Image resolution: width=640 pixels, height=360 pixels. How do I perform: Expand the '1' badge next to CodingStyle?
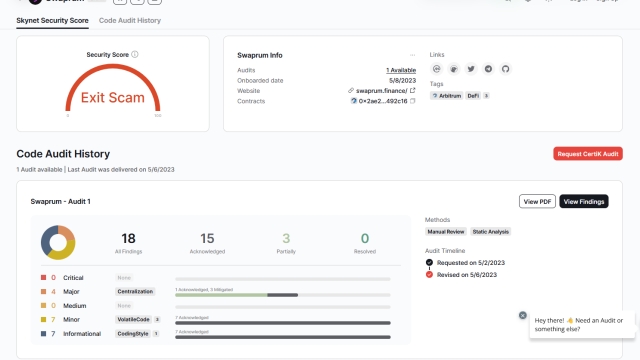point(156,334)
